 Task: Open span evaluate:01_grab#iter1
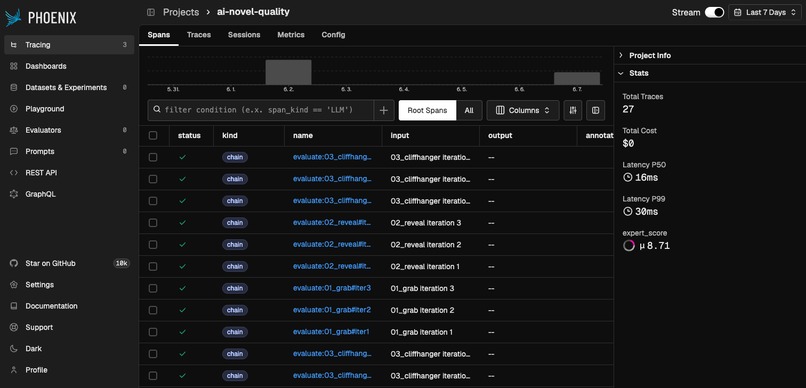[x=331, y=332]
